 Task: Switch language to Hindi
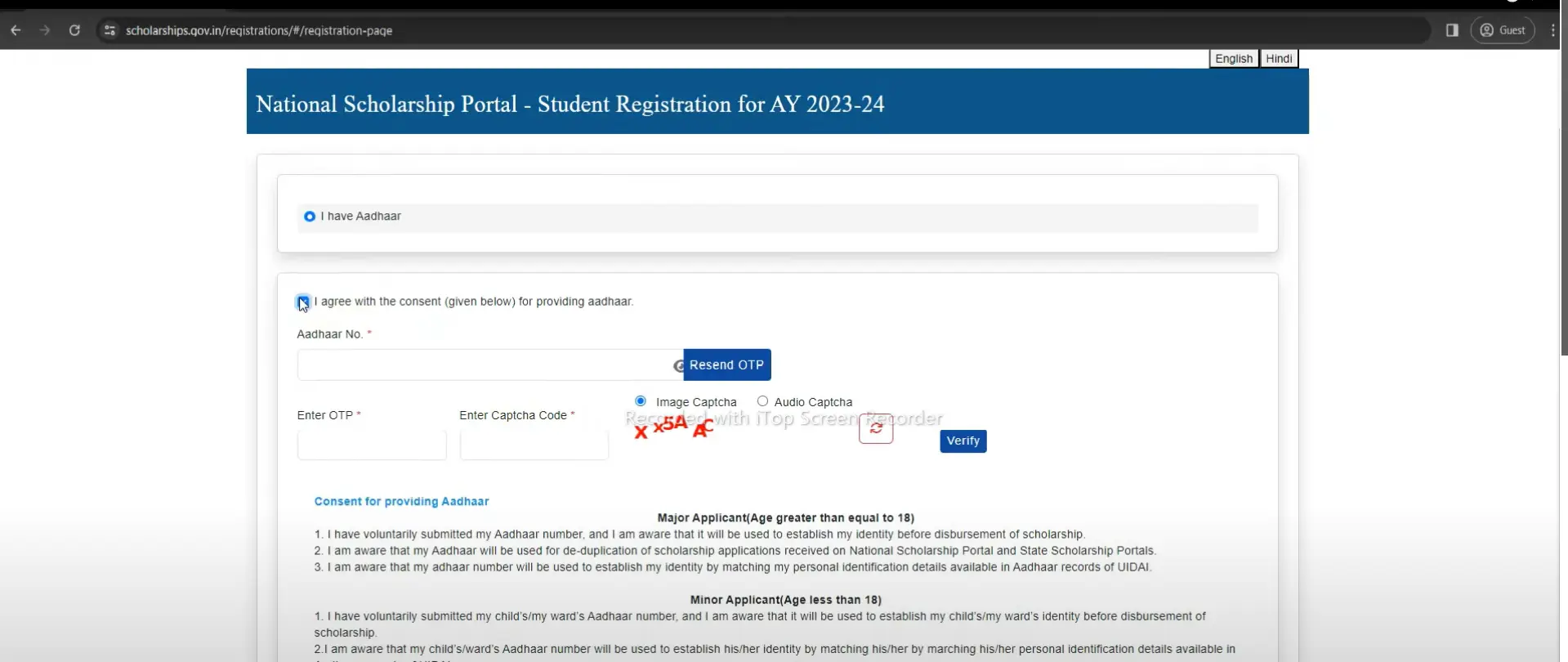(1279, 59)
